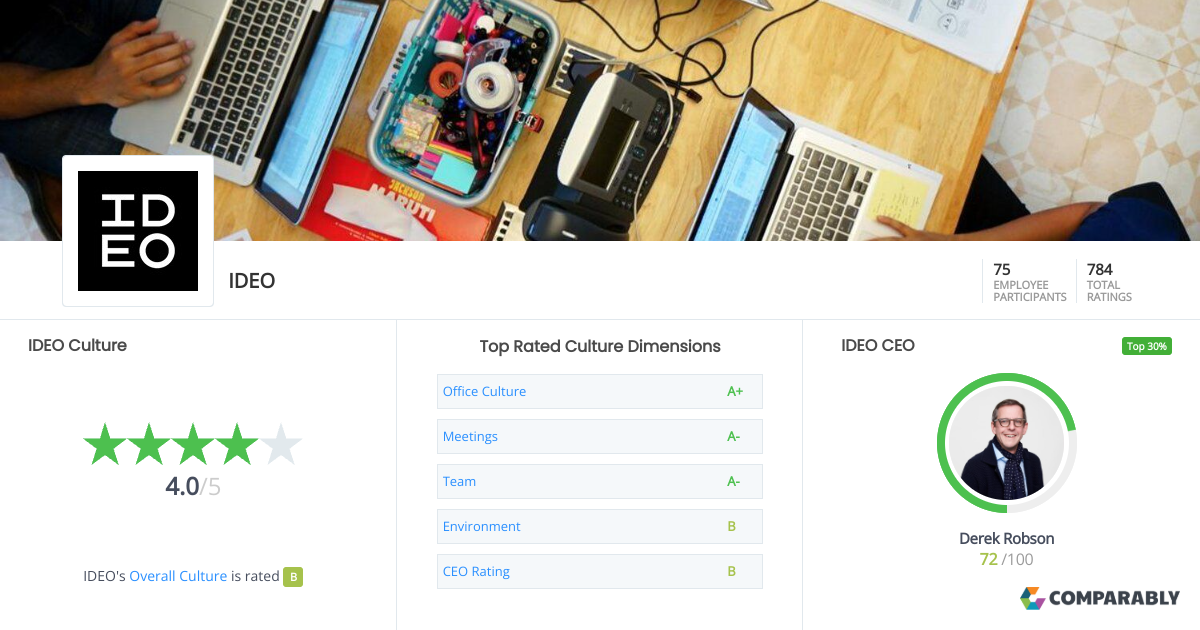Open the CEO Rating dimension link

(476, 571)
